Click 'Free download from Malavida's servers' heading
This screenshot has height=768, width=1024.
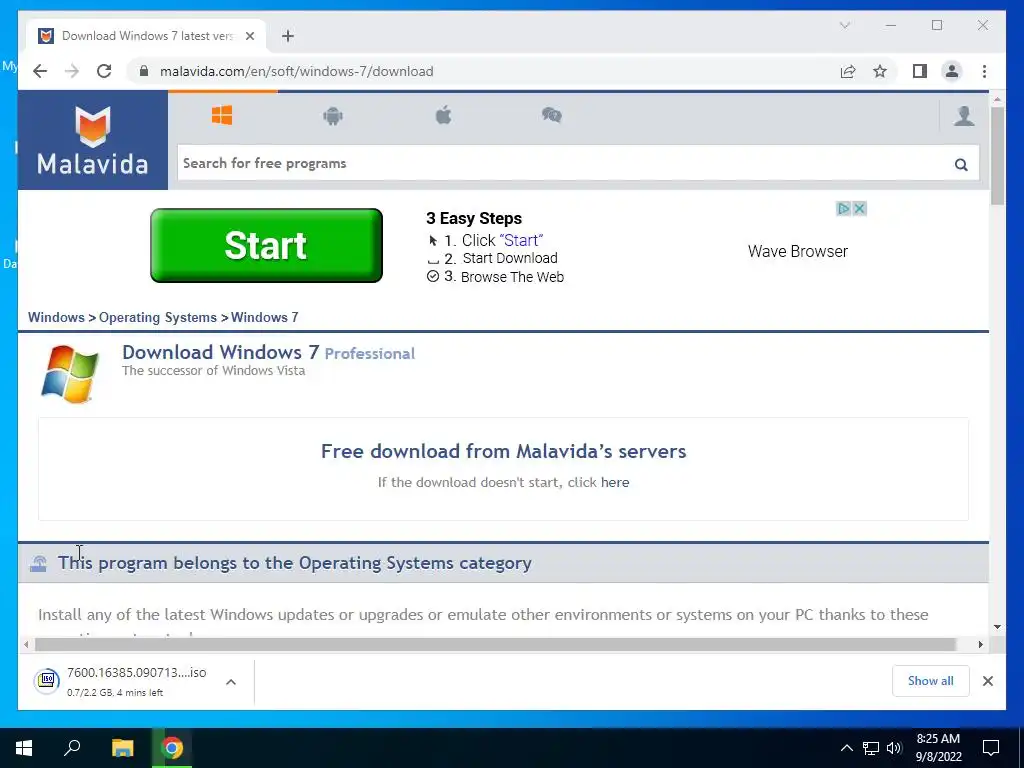tap(504, 451)
